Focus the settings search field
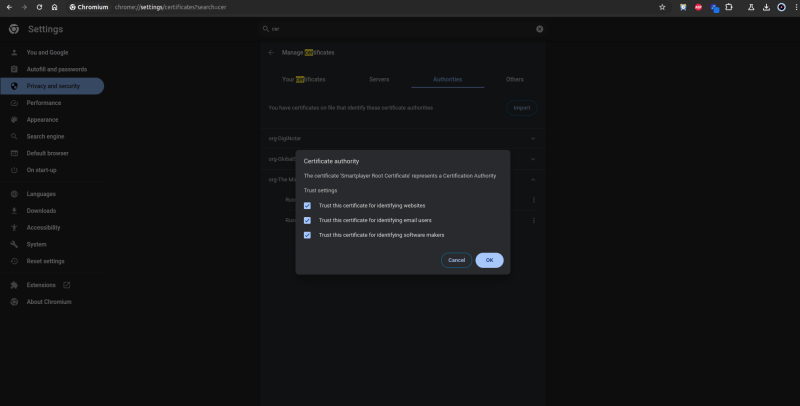This screenshot has width=800, height=406. pyautogui.click(x=403, y=29)
